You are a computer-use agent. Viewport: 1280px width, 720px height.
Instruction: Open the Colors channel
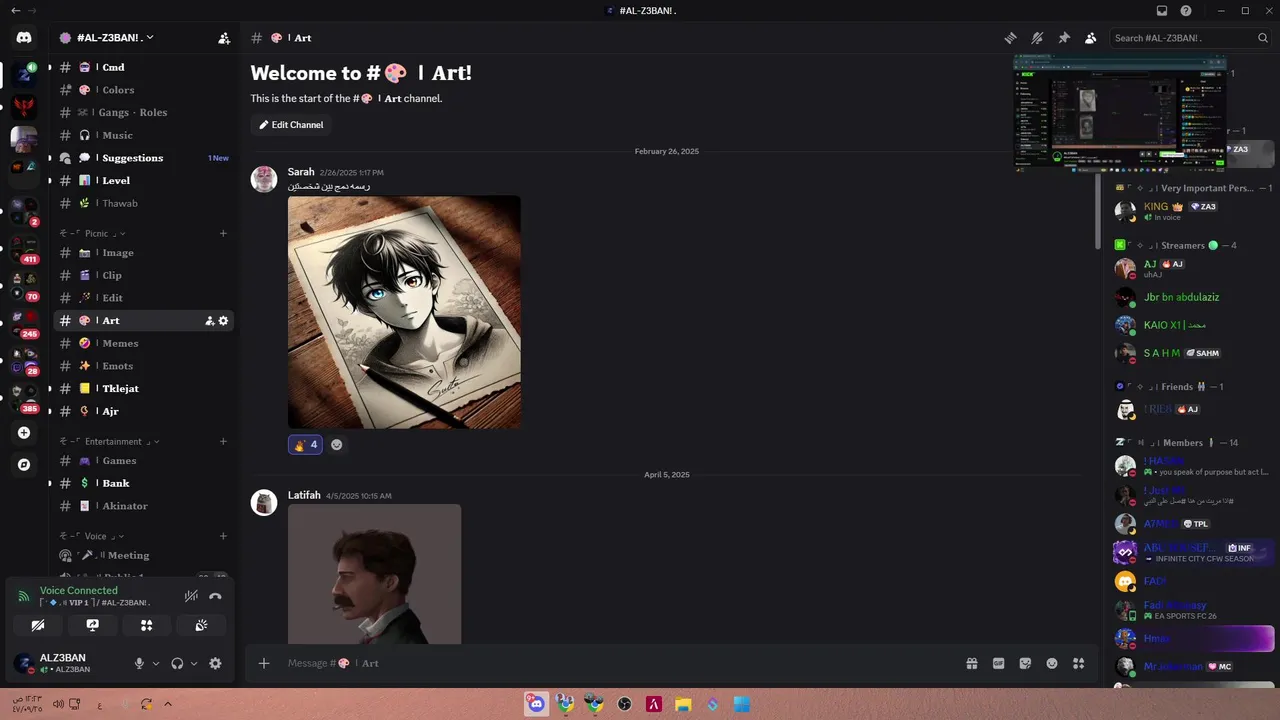tap(143, 90)
